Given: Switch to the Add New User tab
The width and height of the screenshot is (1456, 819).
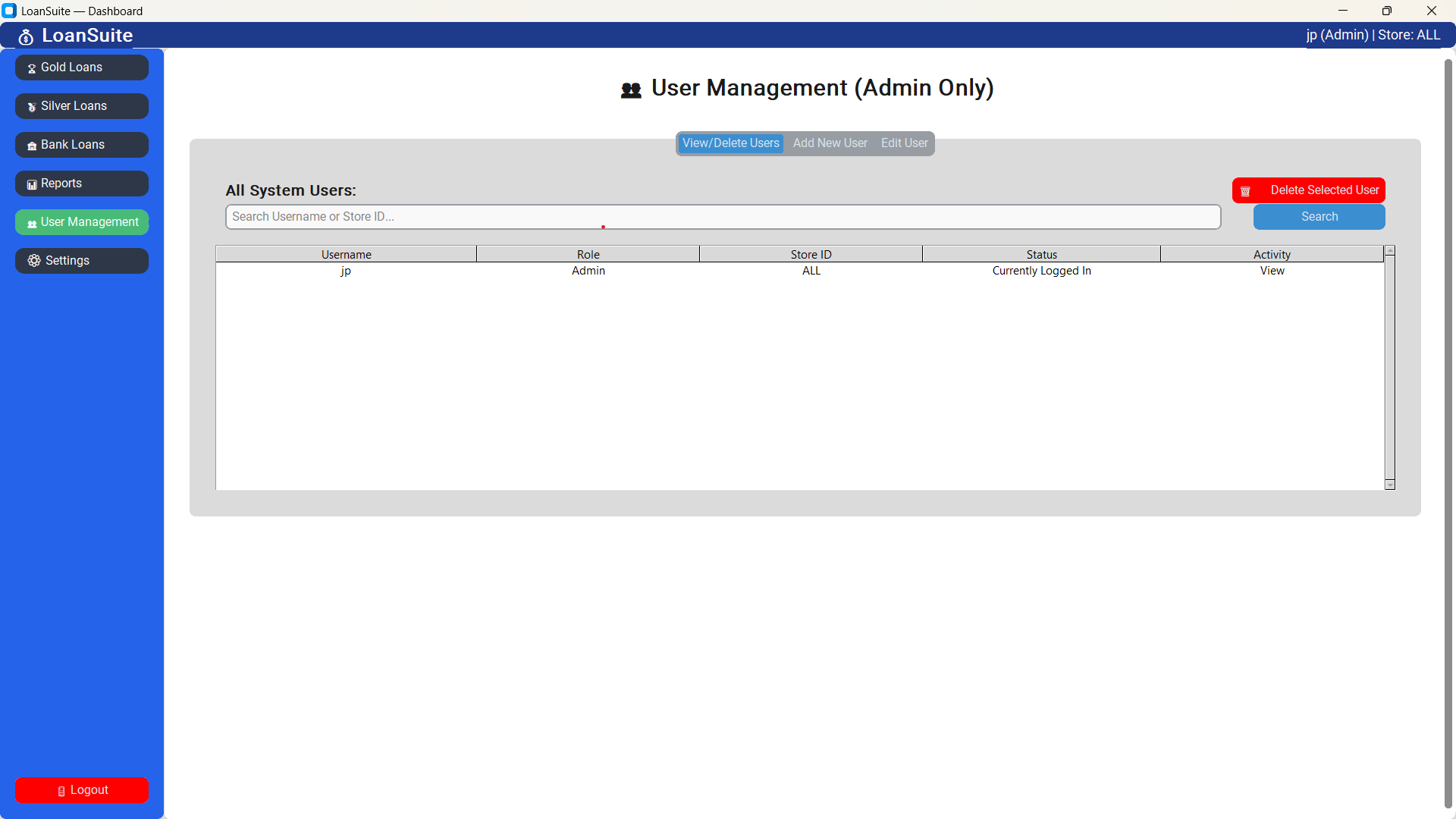Looking at the screenshot, I should click(x=830, y=143).
